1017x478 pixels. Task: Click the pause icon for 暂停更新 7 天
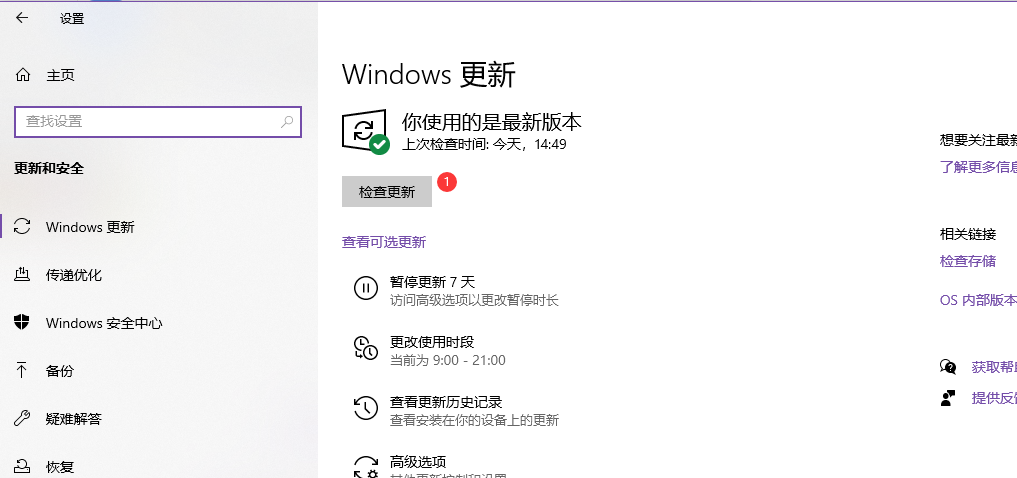pyautogui.click(x=366, y=287)
